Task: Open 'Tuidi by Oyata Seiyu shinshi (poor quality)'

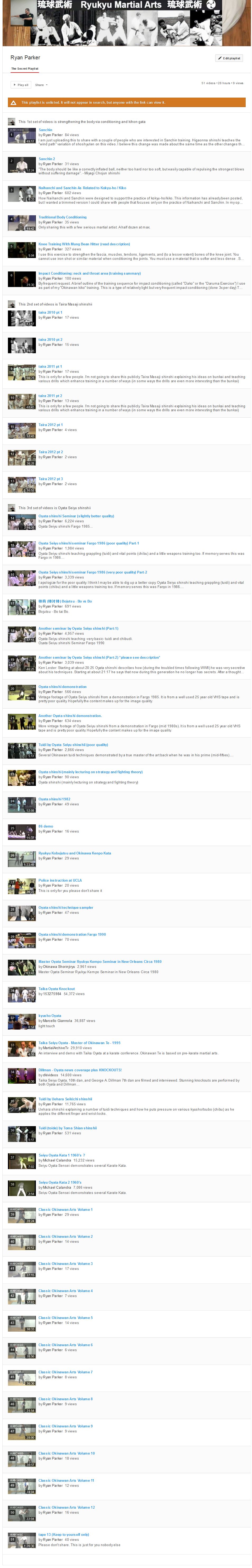Action: coord(73,744)
